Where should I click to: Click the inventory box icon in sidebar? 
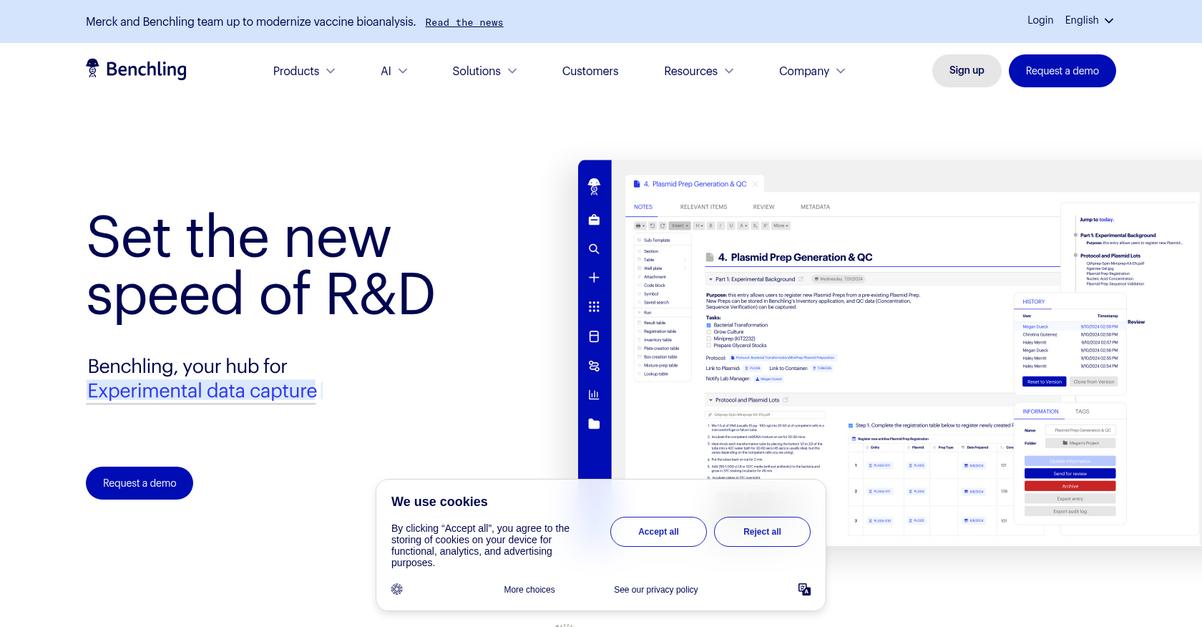594,336
